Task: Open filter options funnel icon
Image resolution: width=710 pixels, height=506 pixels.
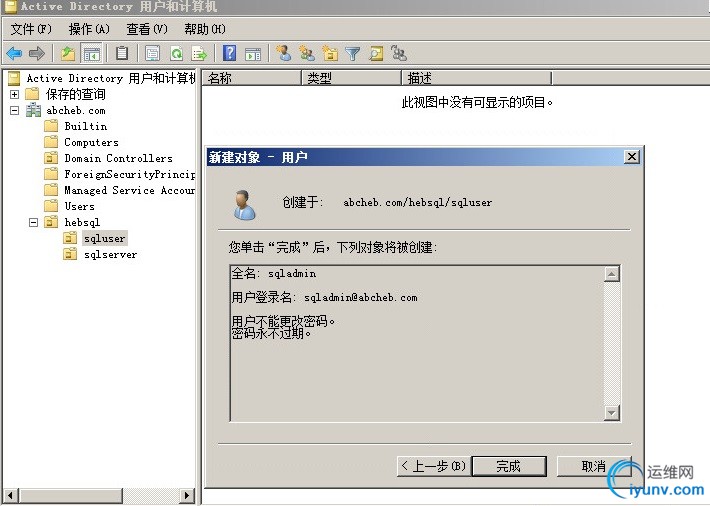Action: [x=352, y=53]
